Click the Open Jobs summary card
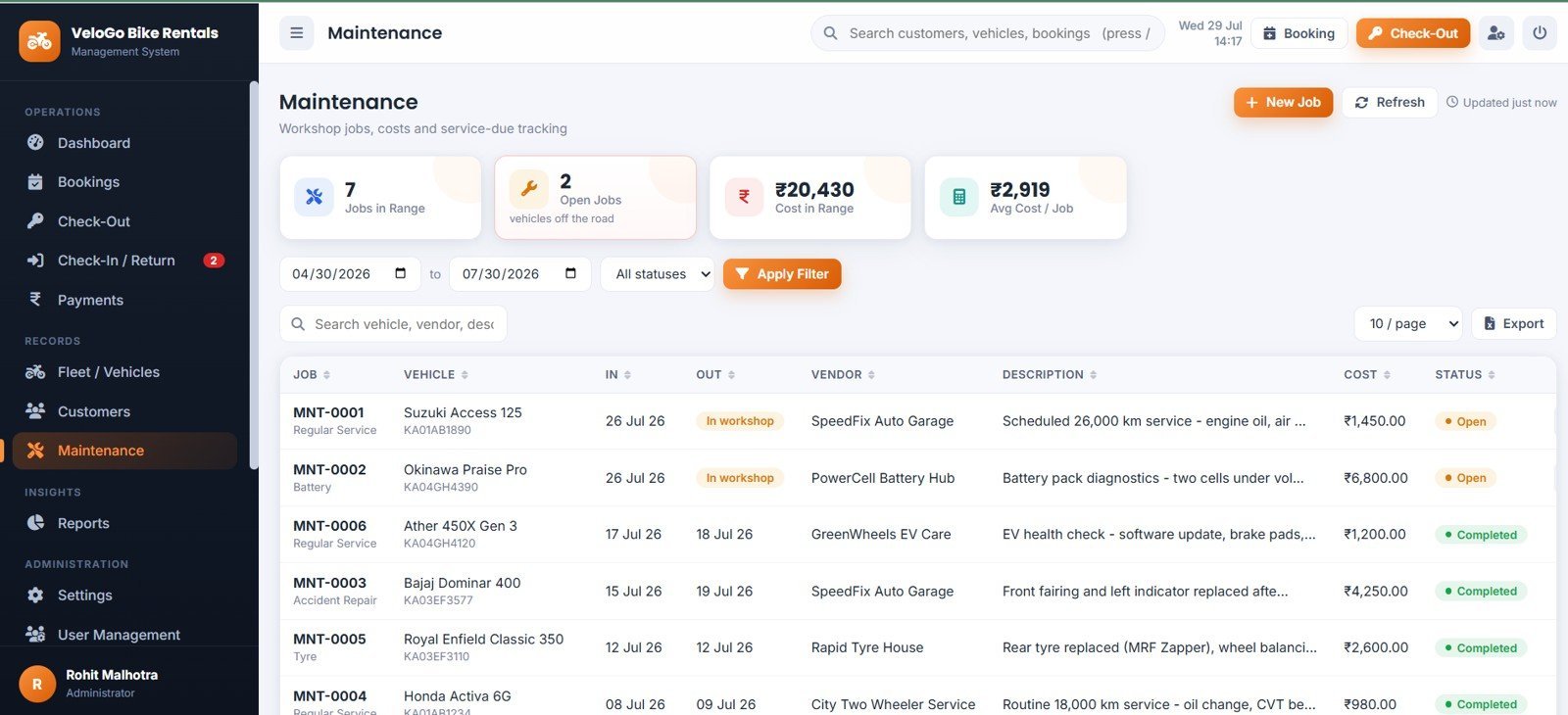Image resolution: width=1568 pixels, height=715 pixels. tap(595, 197)
